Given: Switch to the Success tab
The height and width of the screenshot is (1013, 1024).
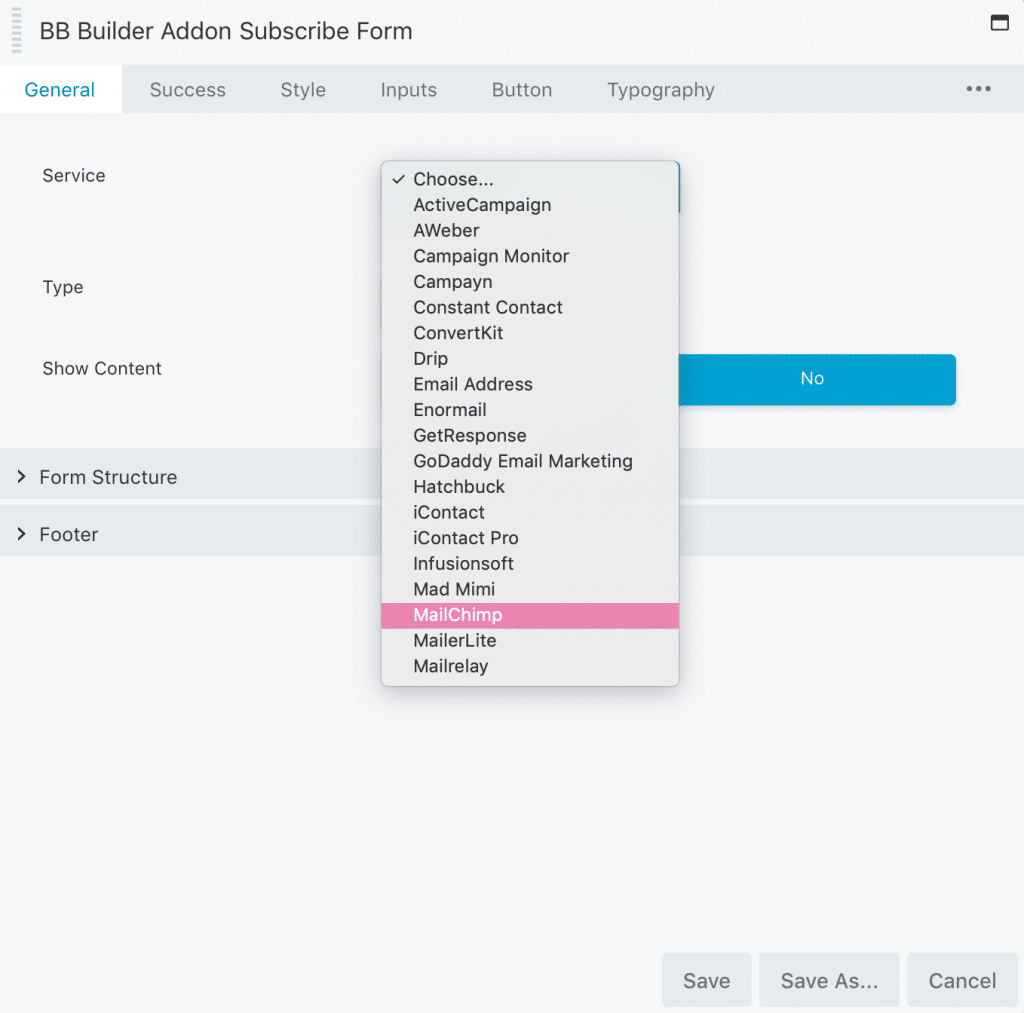Looking at the screenshot, I should (187, 89).
